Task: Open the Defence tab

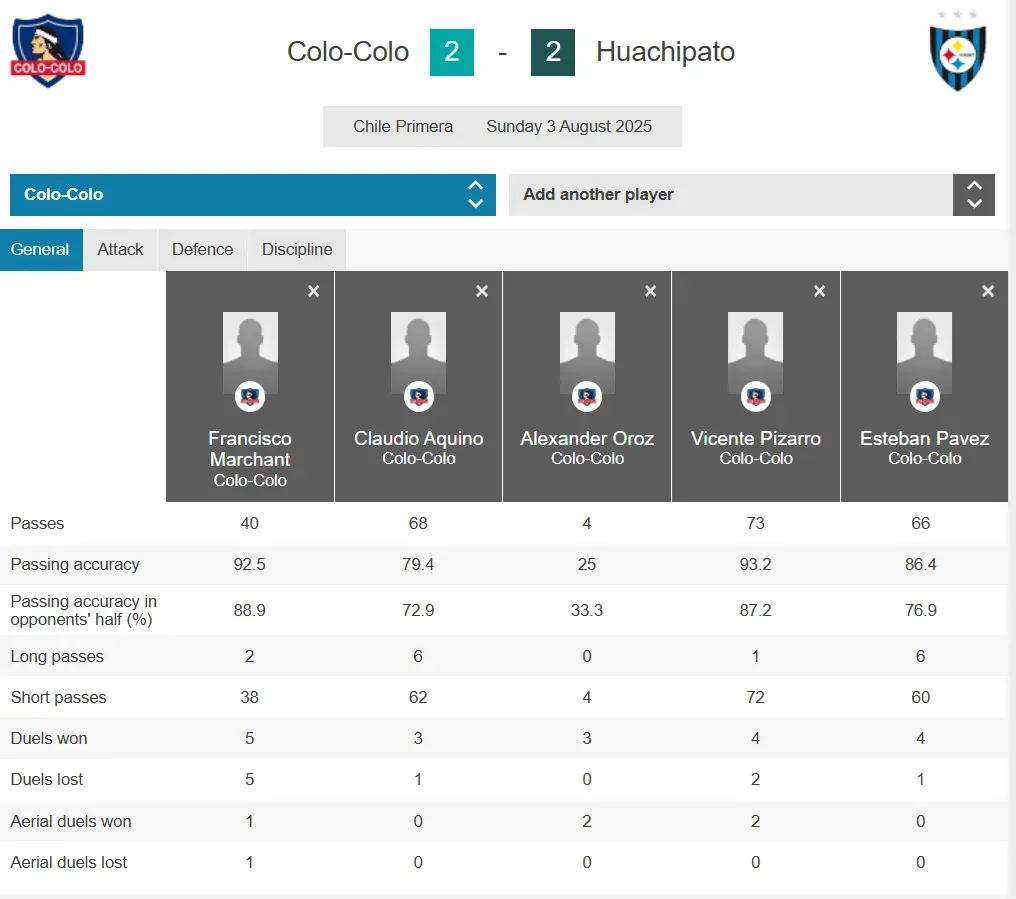Action: pyautogui.click(x=202, y=250)
